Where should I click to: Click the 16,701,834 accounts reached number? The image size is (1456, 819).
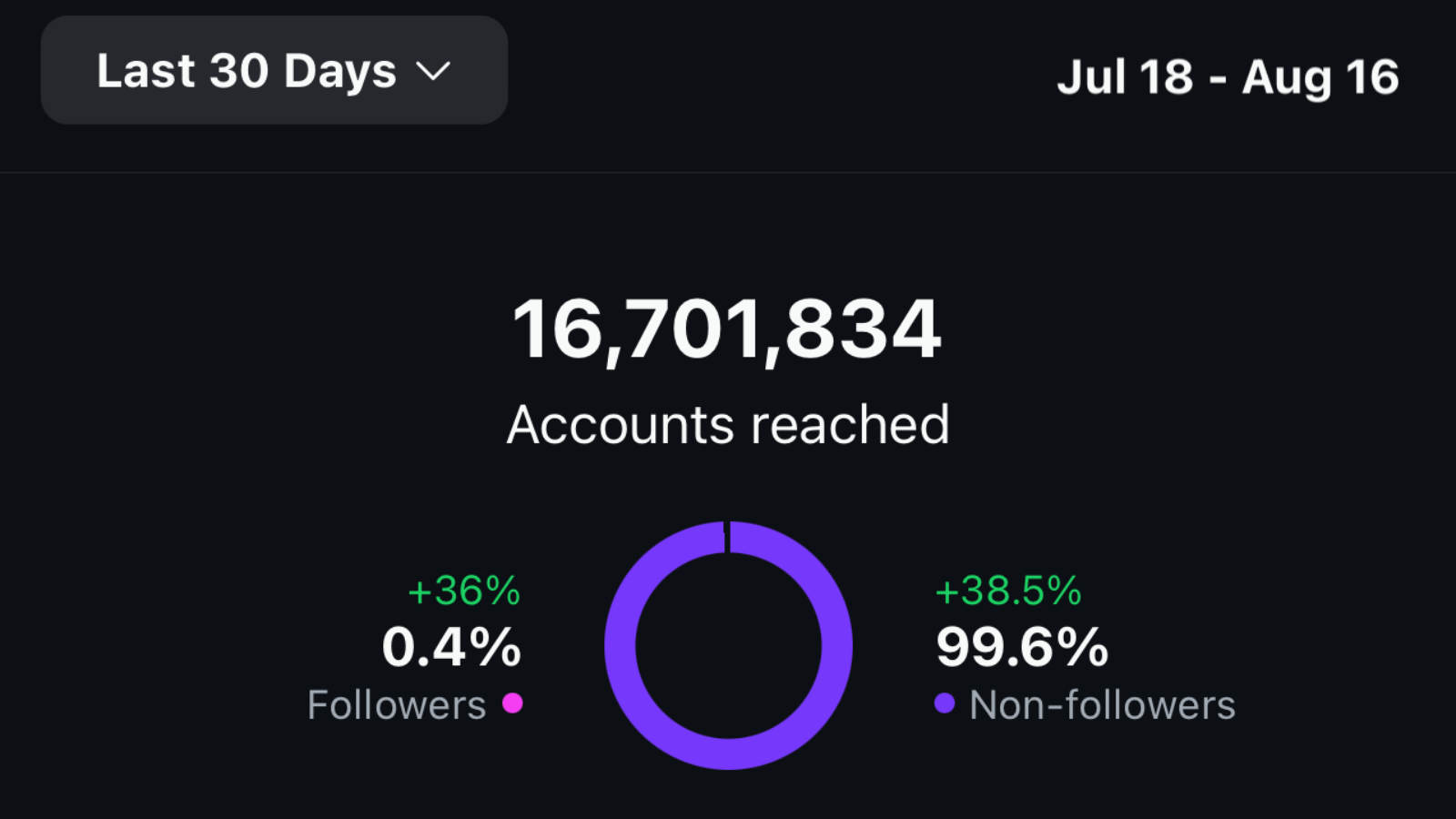[728, 332]
